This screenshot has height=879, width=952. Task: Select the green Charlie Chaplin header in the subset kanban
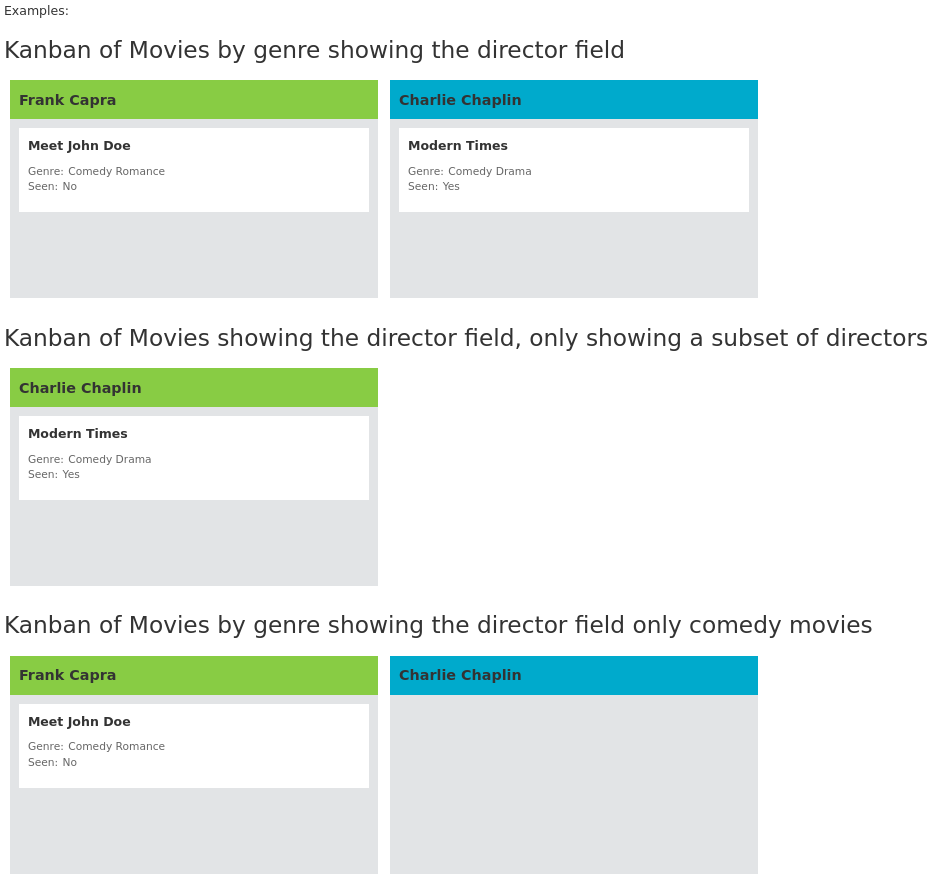(193, 388)
